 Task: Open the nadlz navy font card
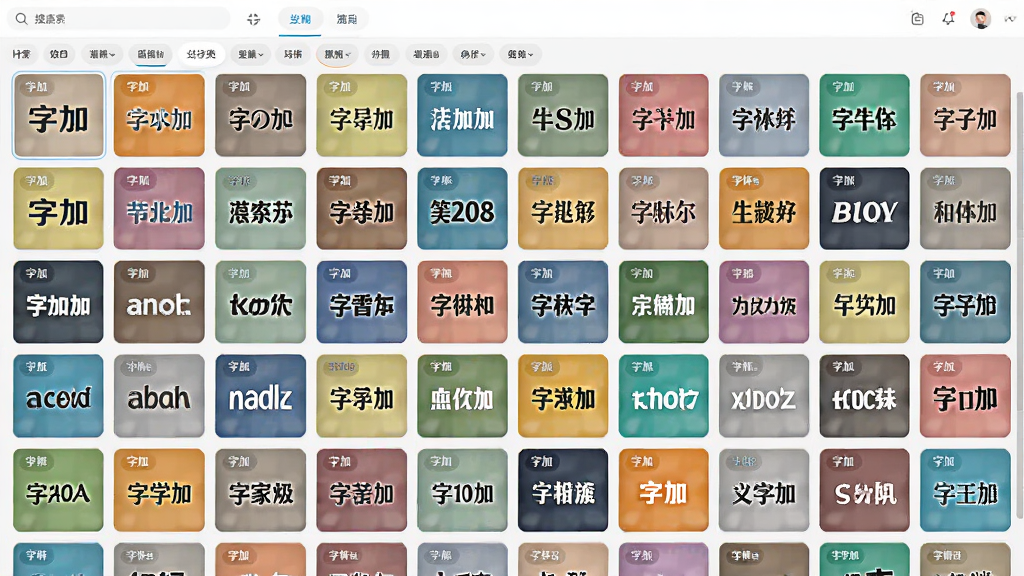260,396
